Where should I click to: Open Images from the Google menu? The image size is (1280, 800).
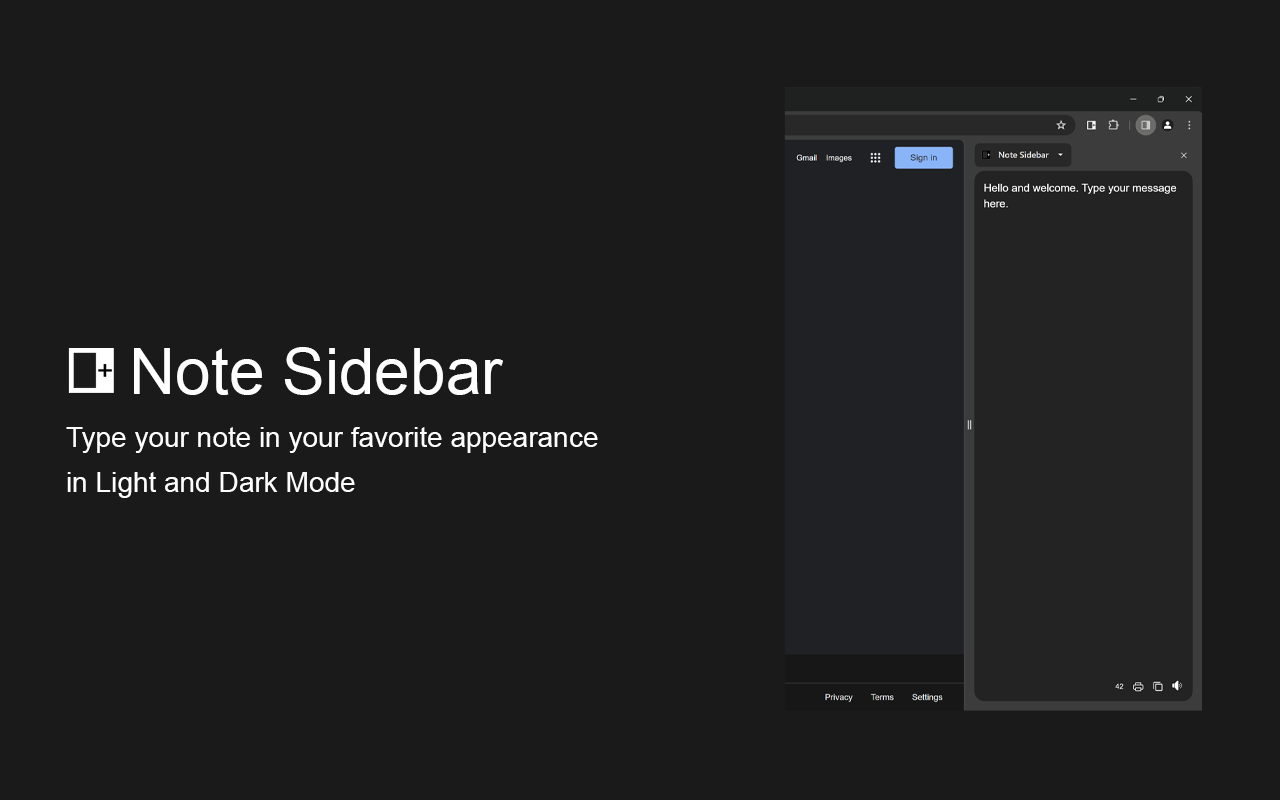[838, 157]
